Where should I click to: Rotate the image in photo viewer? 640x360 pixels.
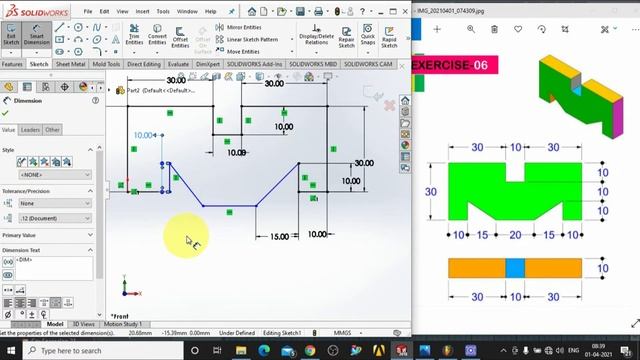542,29
